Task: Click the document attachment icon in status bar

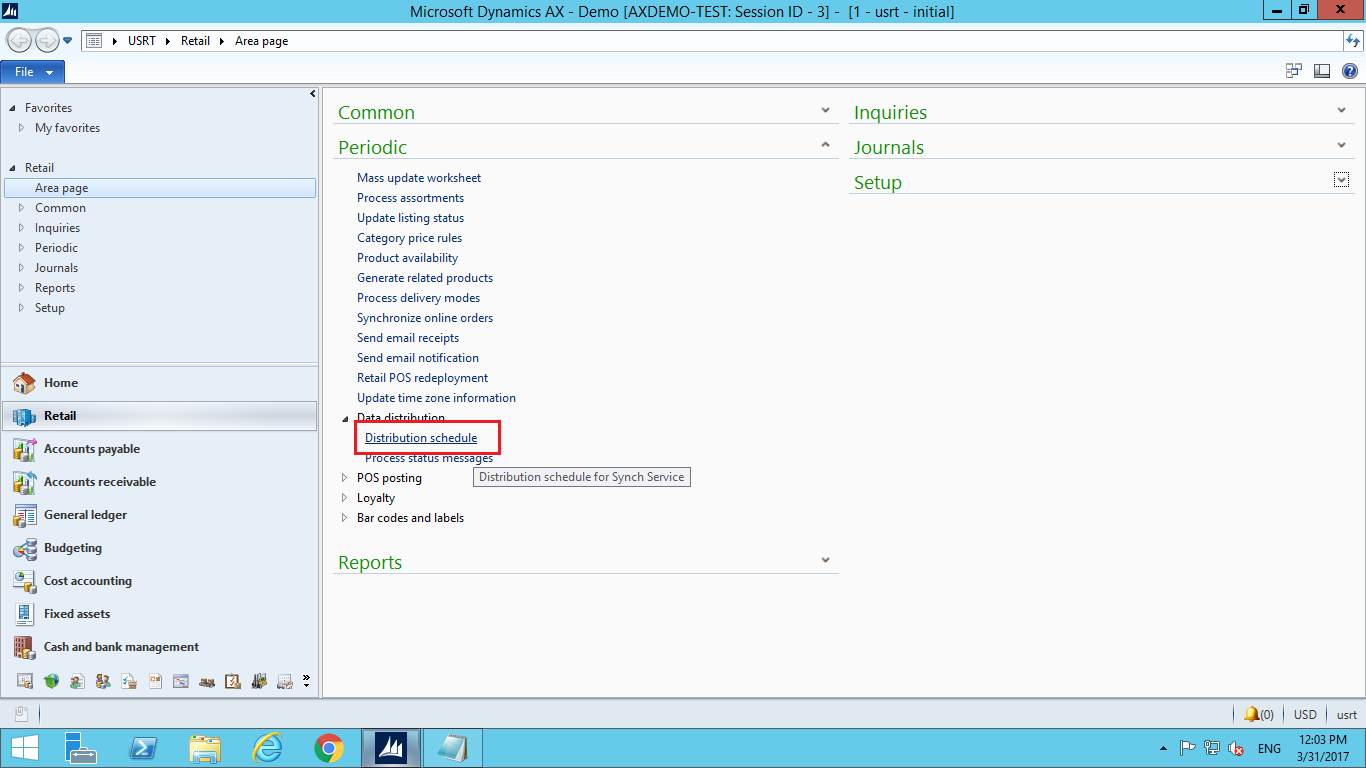Action: coord(21,714)
